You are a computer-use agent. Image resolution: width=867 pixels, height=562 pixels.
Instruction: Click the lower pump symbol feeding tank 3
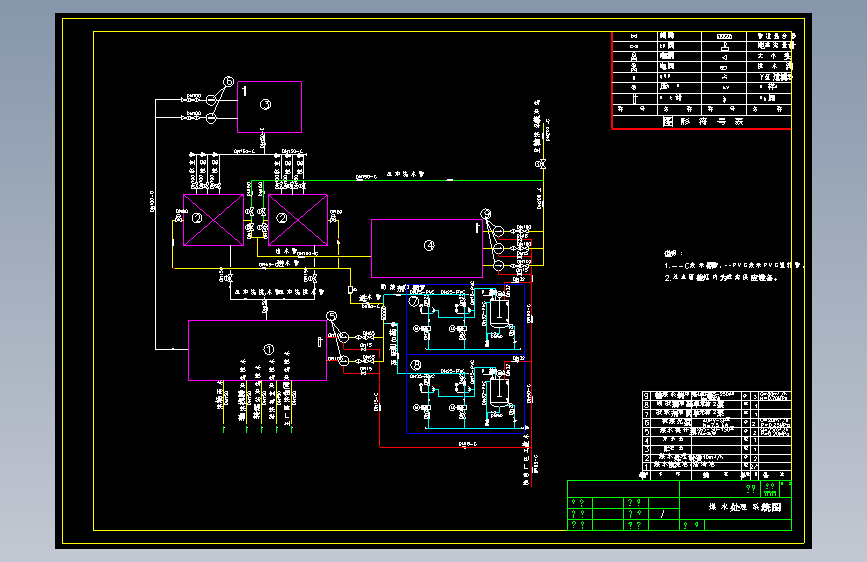click(211, 118)
